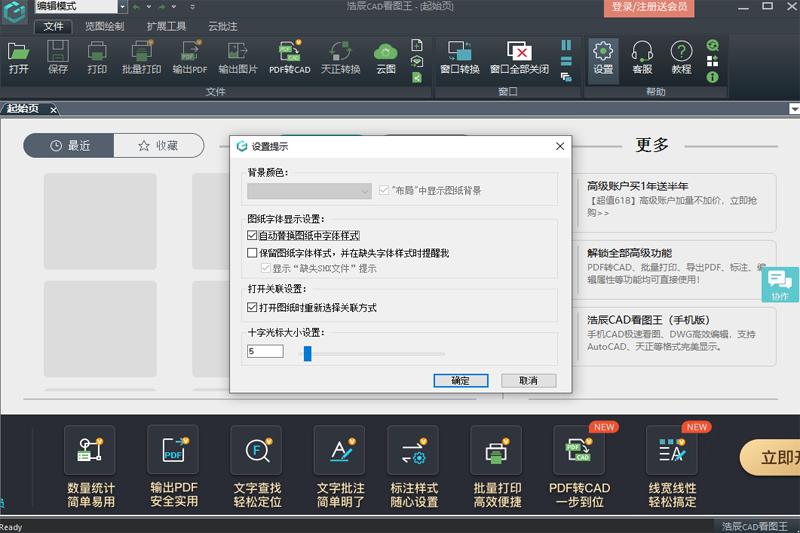Launch PDF转CAD from the ribbon
This screenshot has height=533, width=800.
[290, 58]
